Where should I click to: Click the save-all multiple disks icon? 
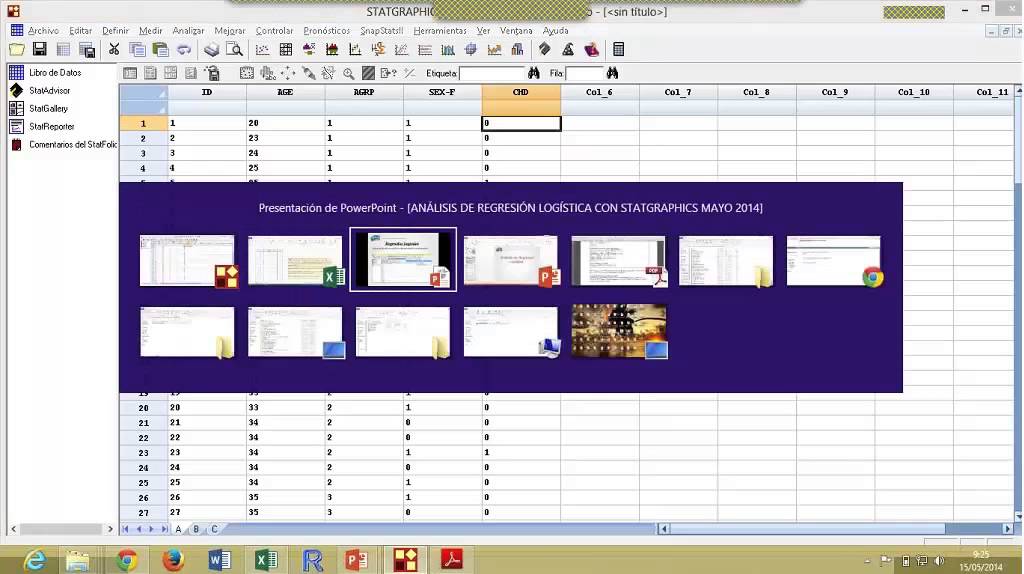(86, 50)
